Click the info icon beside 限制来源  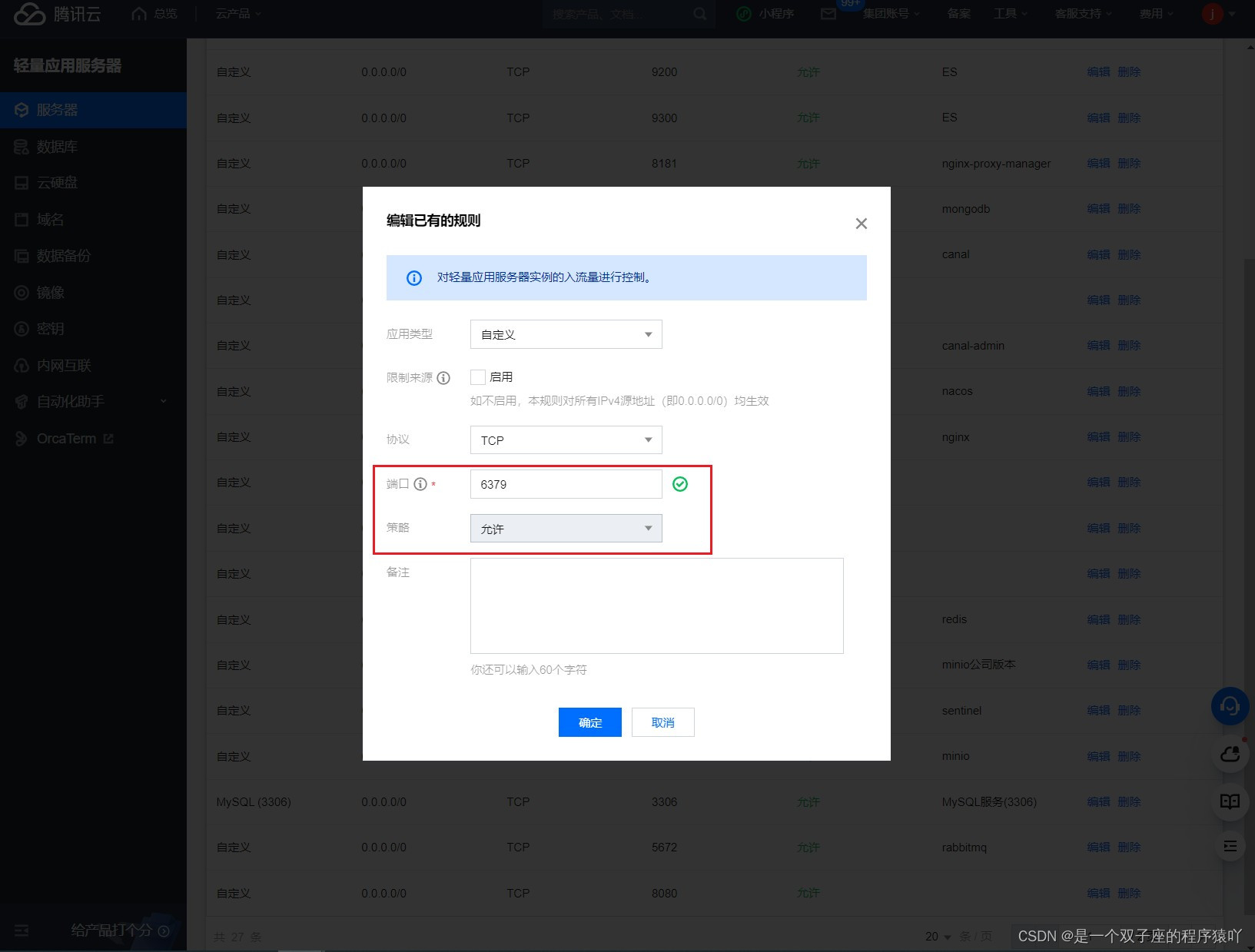coord(443,378)
